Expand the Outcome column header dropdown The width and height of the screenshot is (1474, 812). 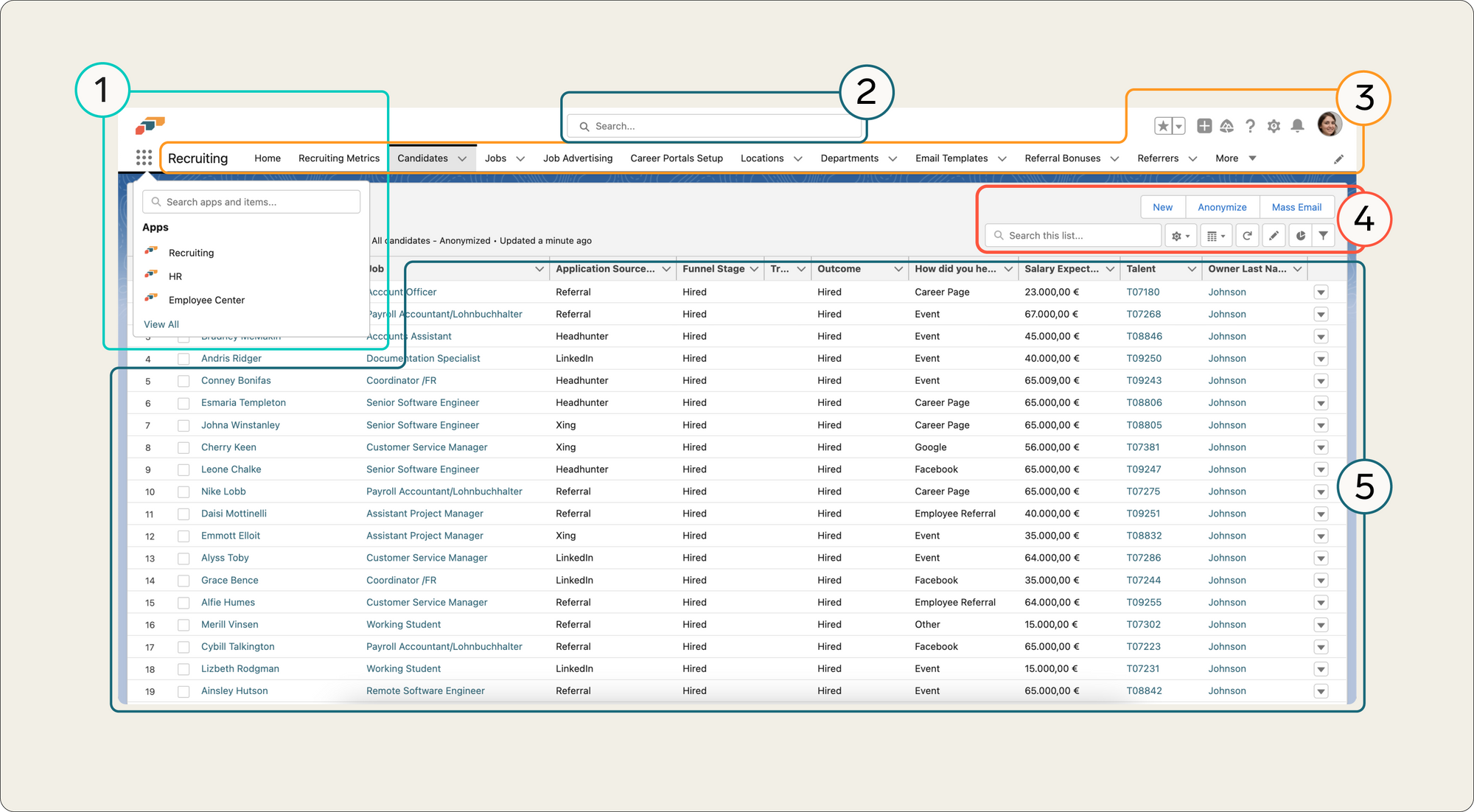pos(899,269)
